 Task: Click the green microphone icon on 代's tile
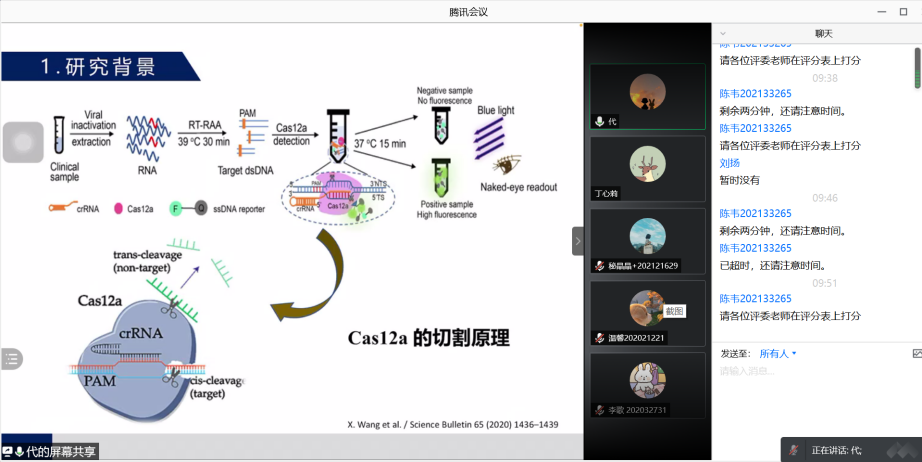[600, 121]
